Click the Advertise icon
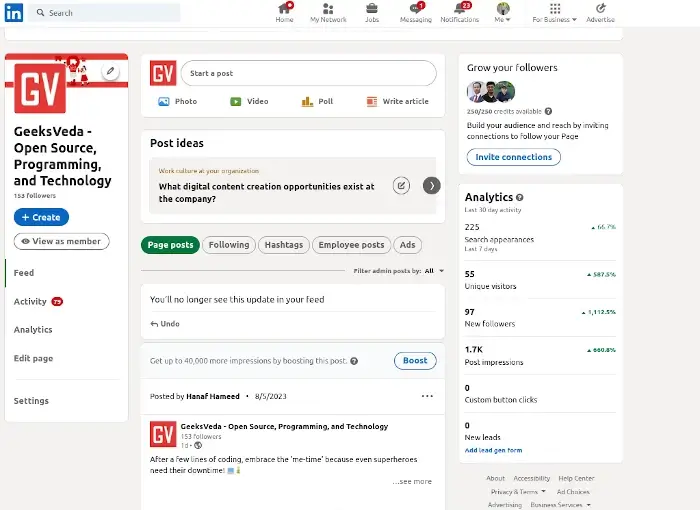 [x=600, y=13]
